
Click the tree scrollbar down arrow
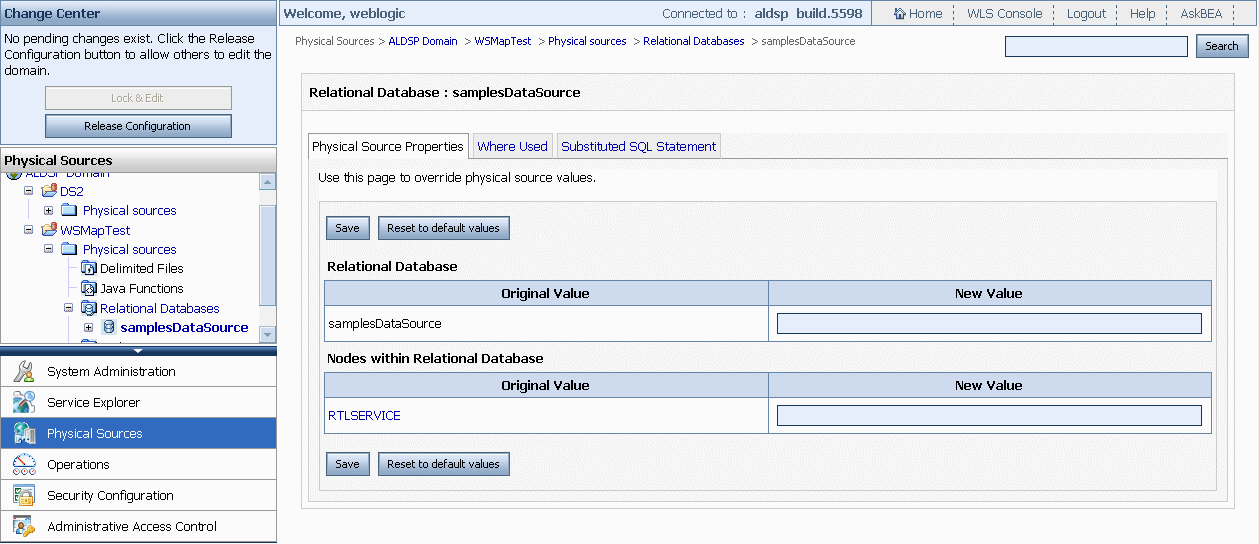pyautogui.click(x=267, y=333)
